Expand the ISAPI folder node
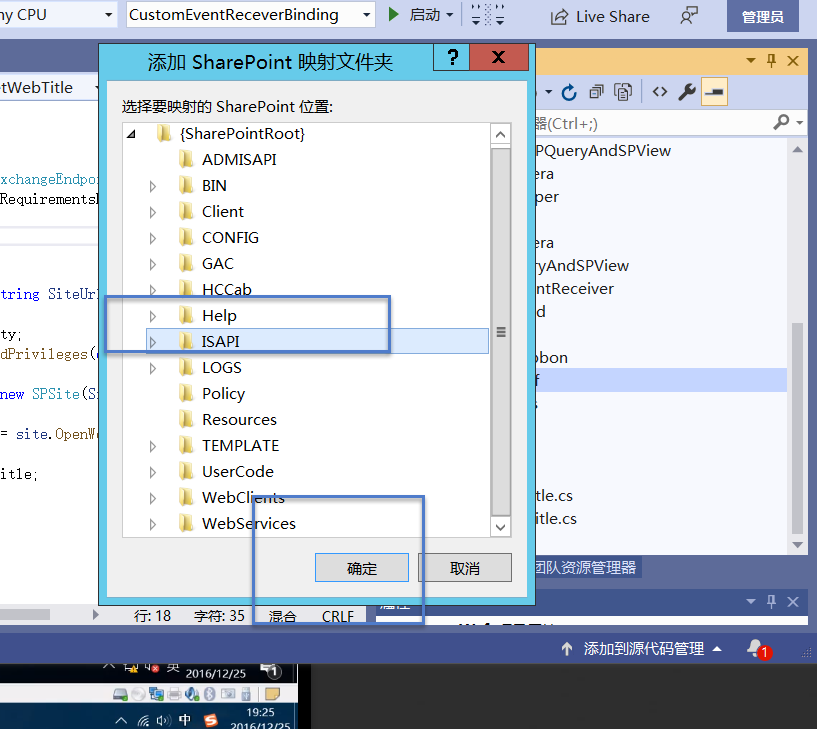817x729 pixels. point(153,342)
